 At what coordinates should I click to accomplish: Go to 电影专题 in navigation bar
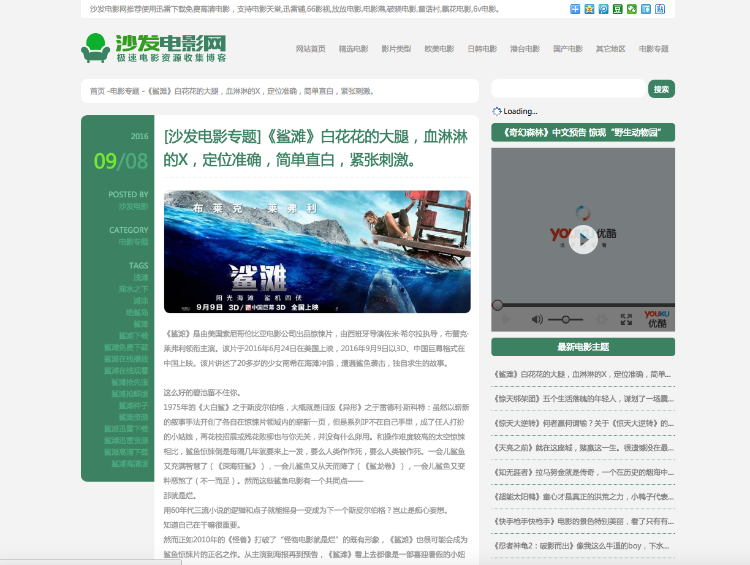[653, 49]
